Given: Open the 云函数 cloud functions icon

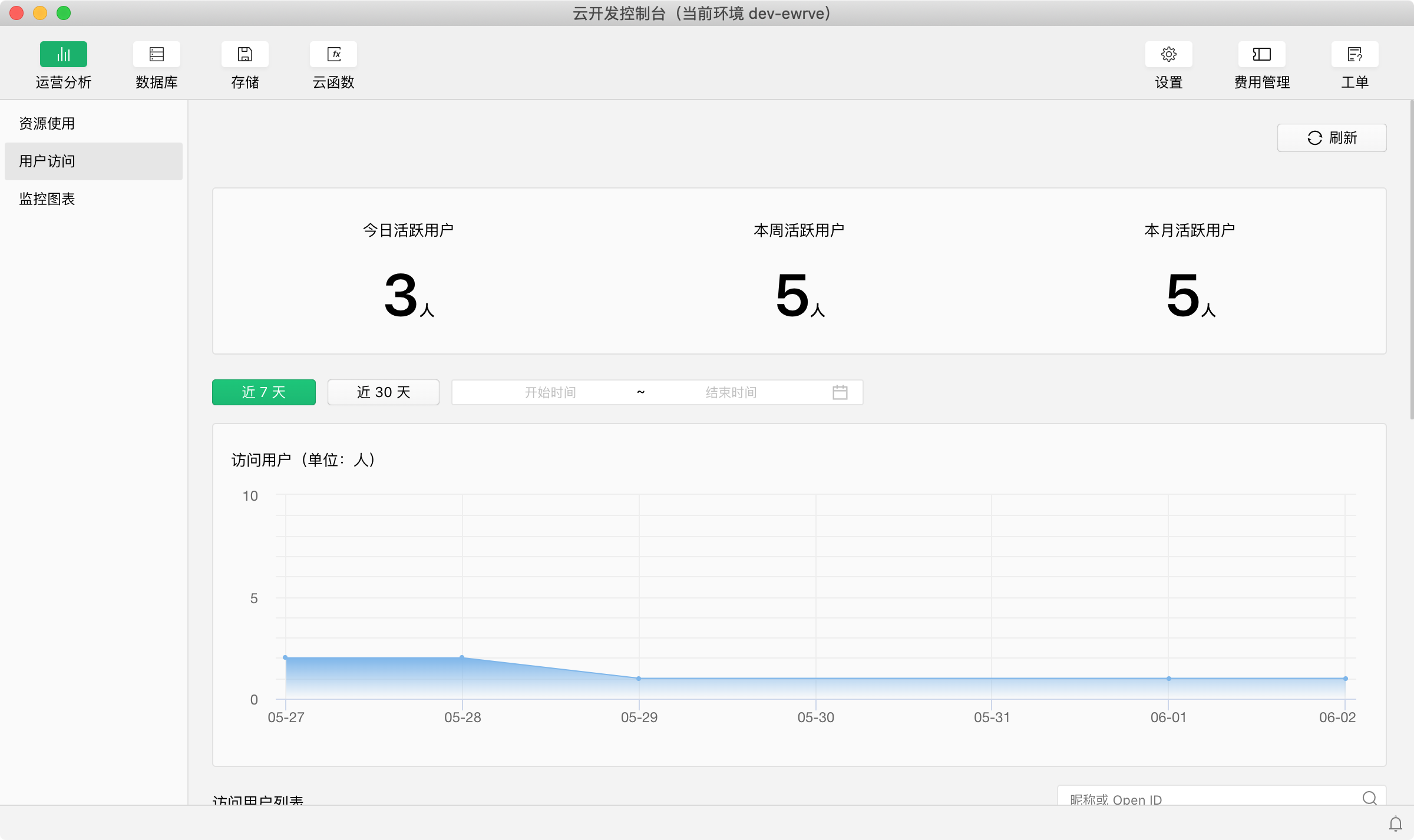Looking at the screenshot, I should pos(333,55).
